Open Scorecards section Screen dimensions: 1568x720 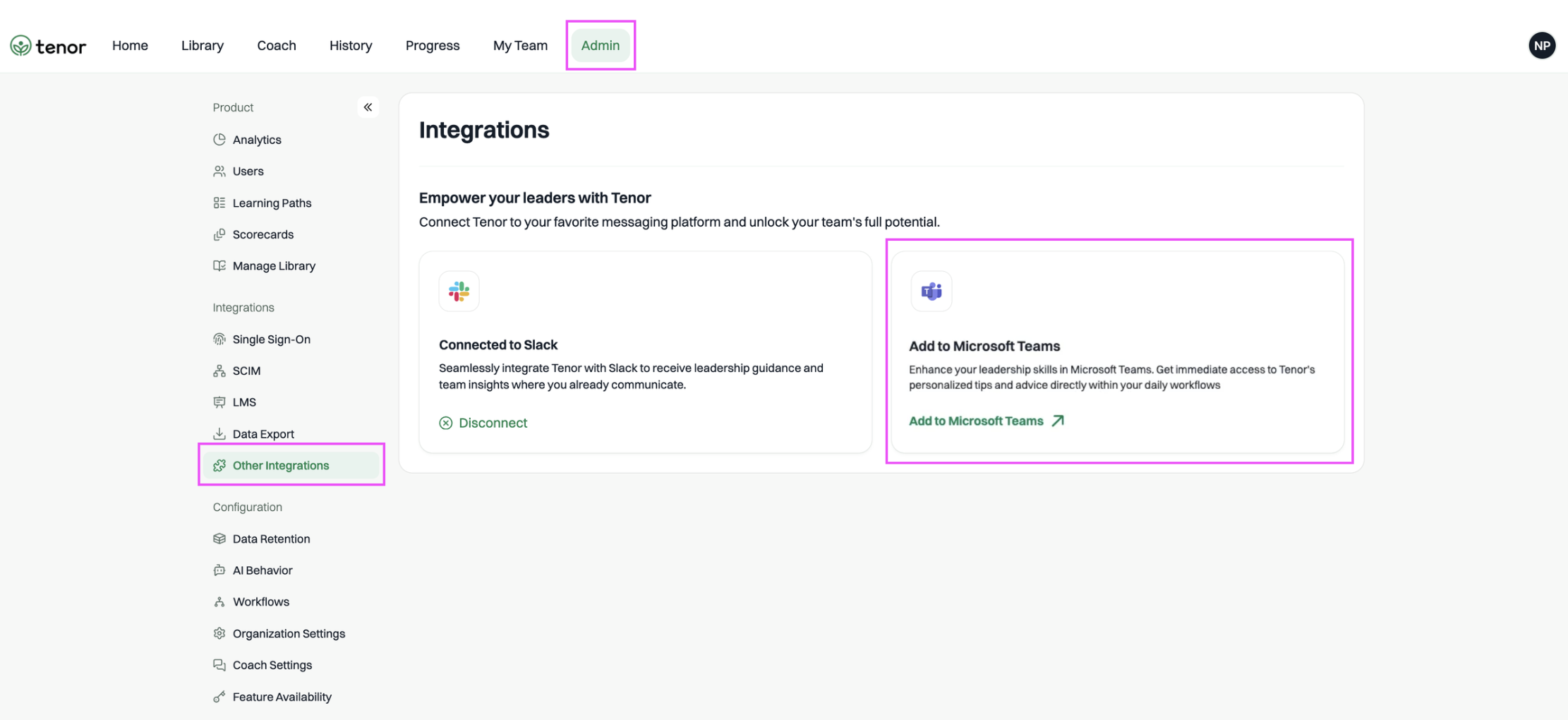[x=291, y=234]
